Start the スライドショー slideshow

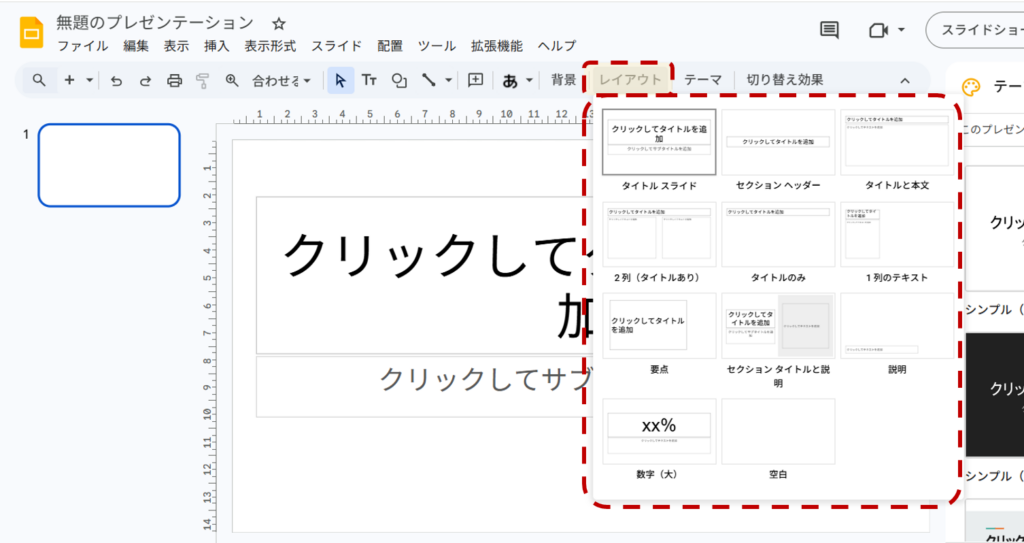[976, 30]
